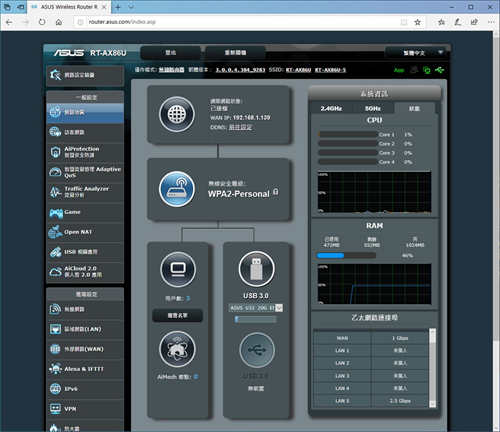Switch to the 2.4GHz tab
The image size is (500, 432).
tap(331, 108)
